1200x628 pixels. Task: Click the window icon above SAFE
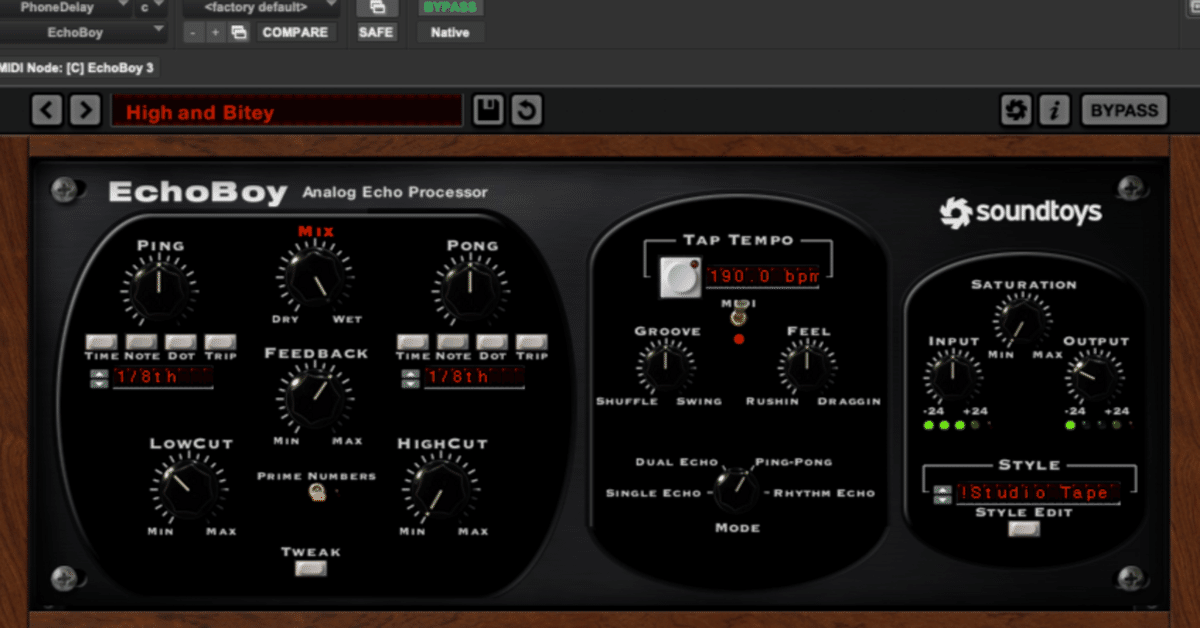pyautogui.click(x=377, y=7)
